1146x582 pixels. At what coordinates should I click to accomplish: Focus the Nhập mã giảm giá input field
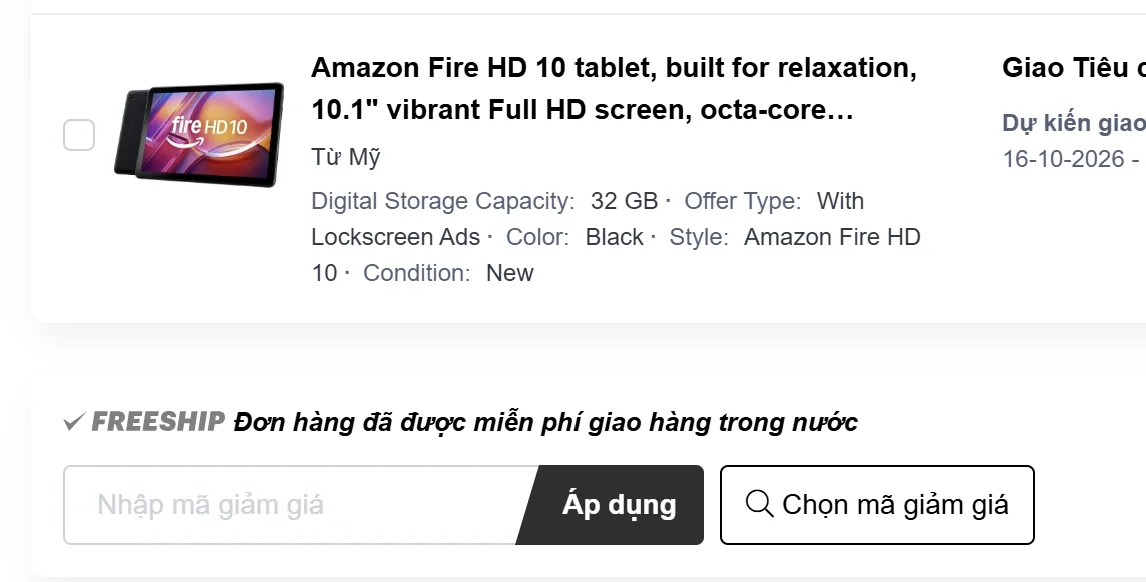point(300,505)
